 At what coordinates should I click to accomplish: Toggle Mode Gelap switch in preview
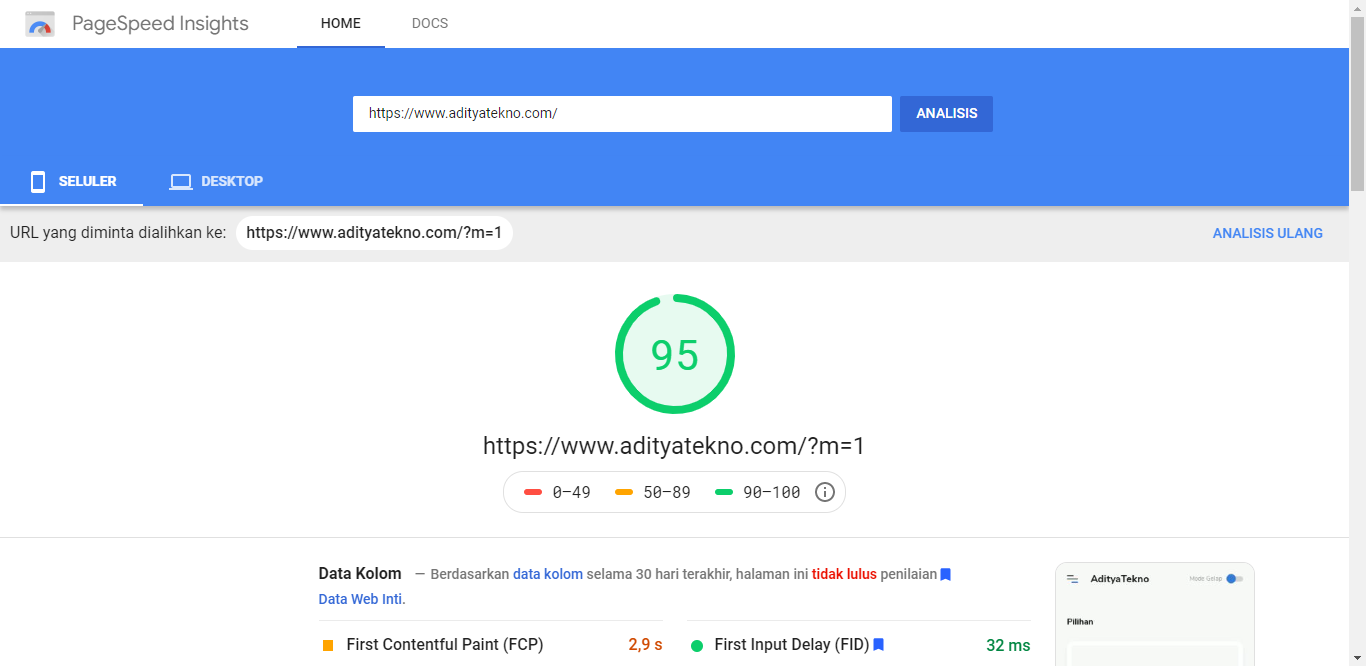(x=1234, y=579)
